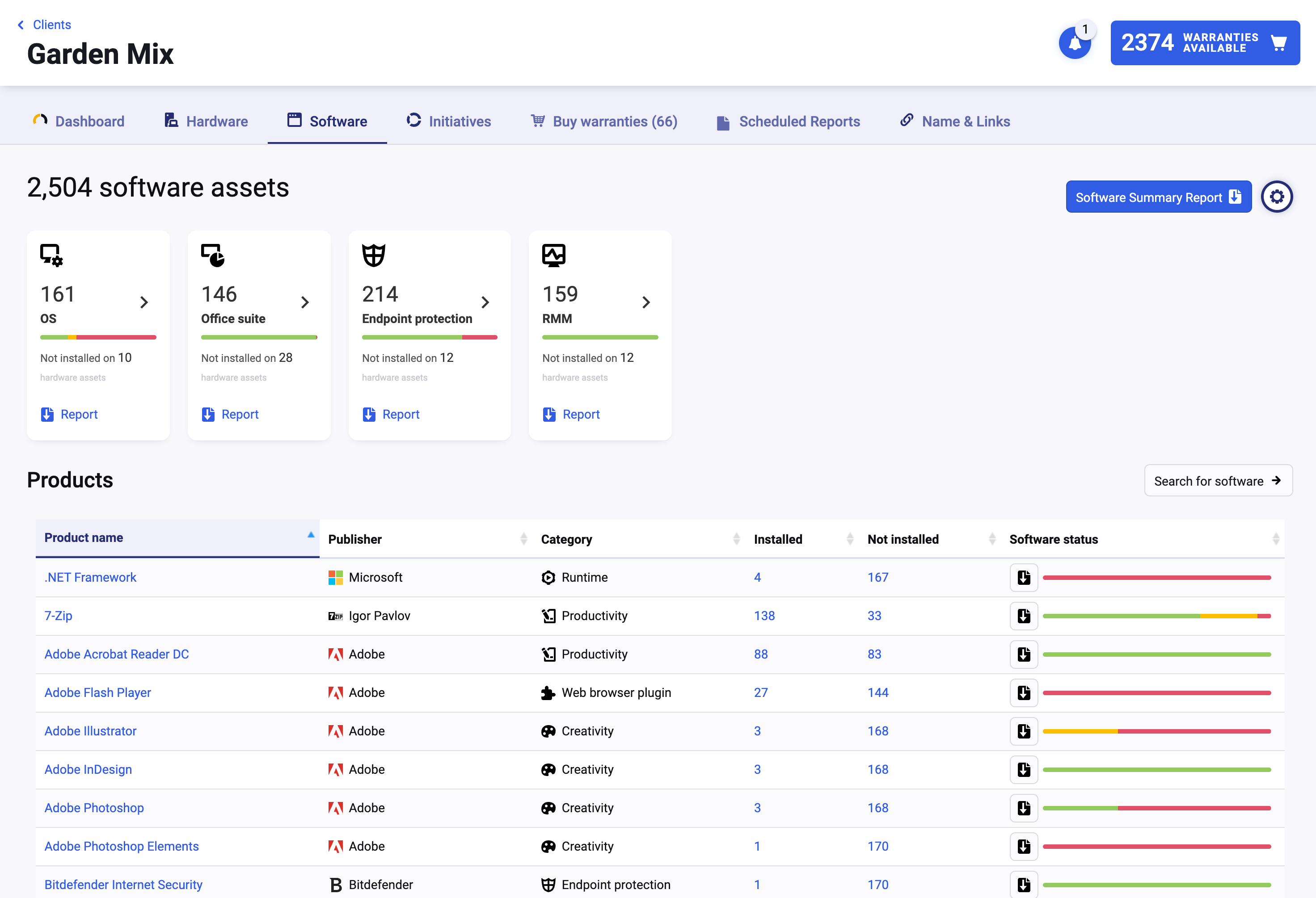Click the Endpoint protection shield icon
The image size is (1316, 898).
(x=373, y=255)
